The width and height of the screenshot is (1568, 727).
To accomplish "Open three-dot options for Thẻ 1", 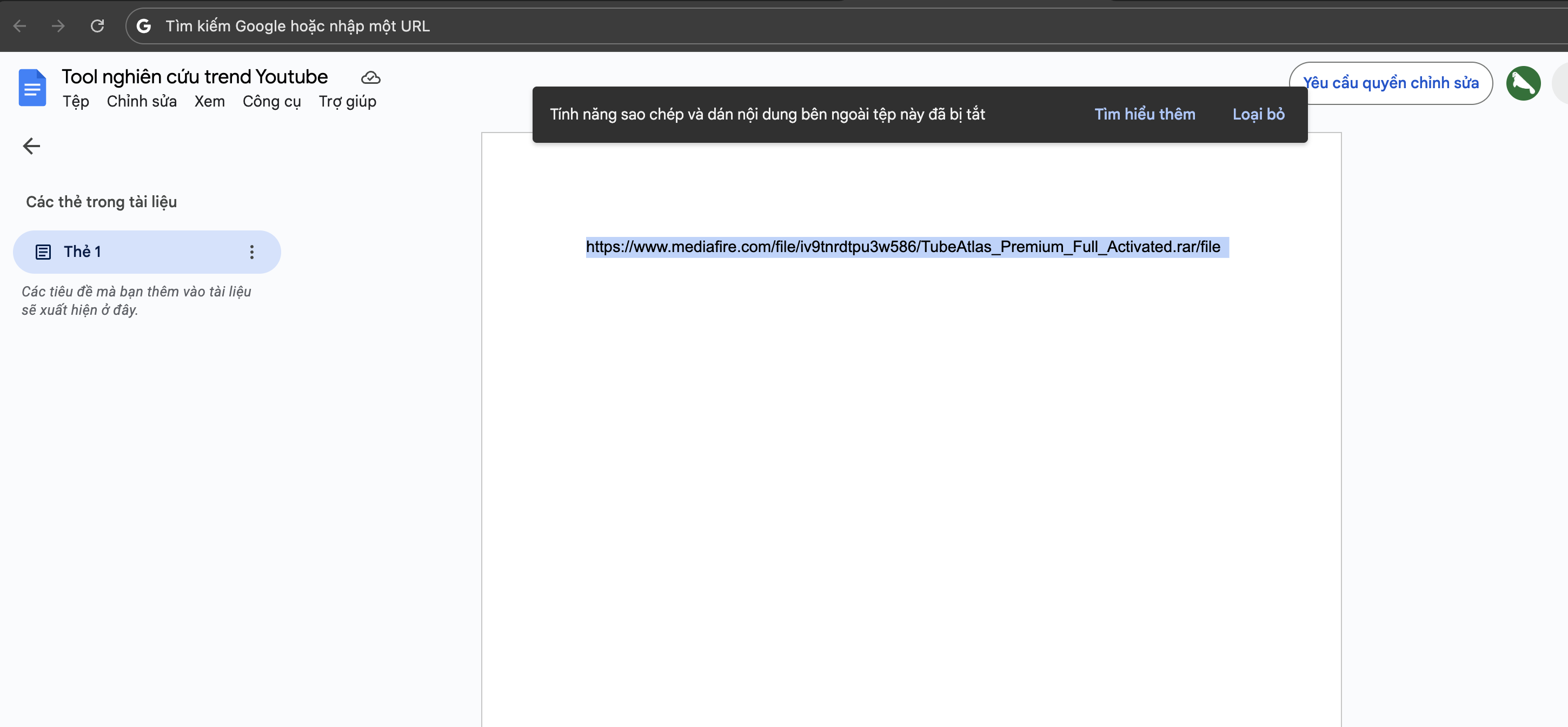I will [x=251, y=252].
